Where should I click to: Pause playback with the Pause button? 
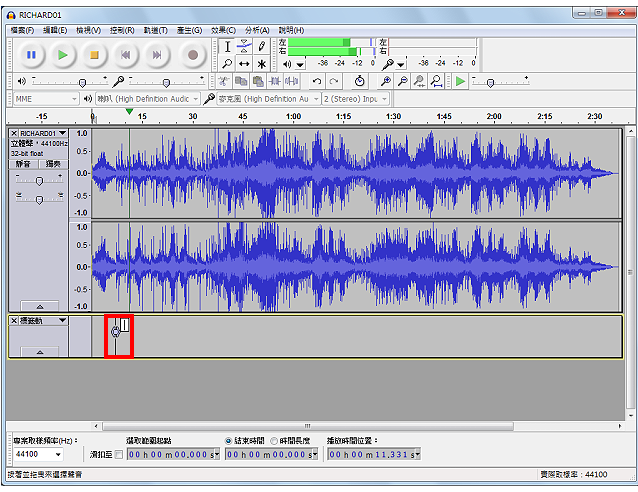click(x=31, y=55)
